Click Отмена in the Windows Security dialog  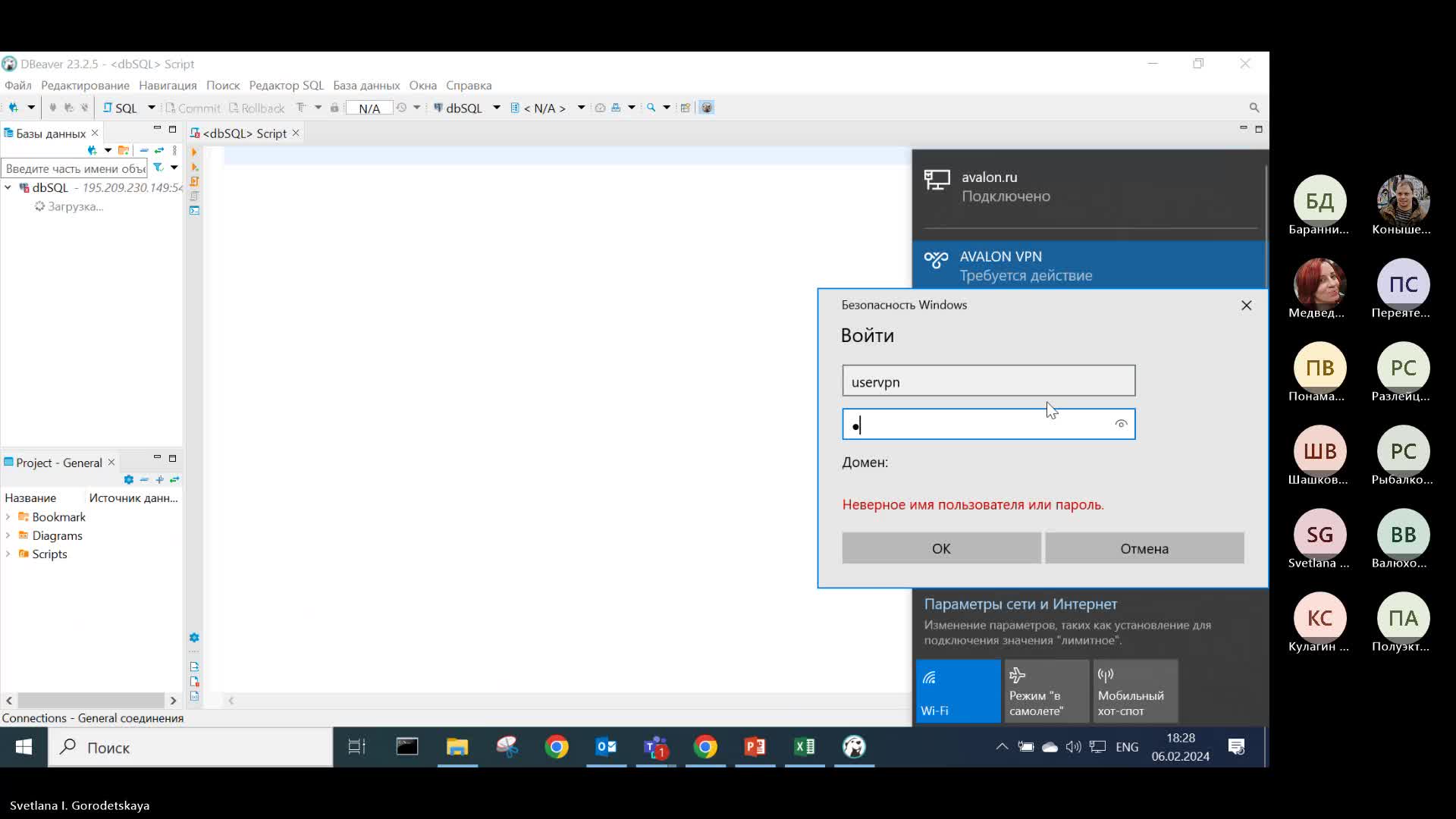click(x=1144, y=548)
